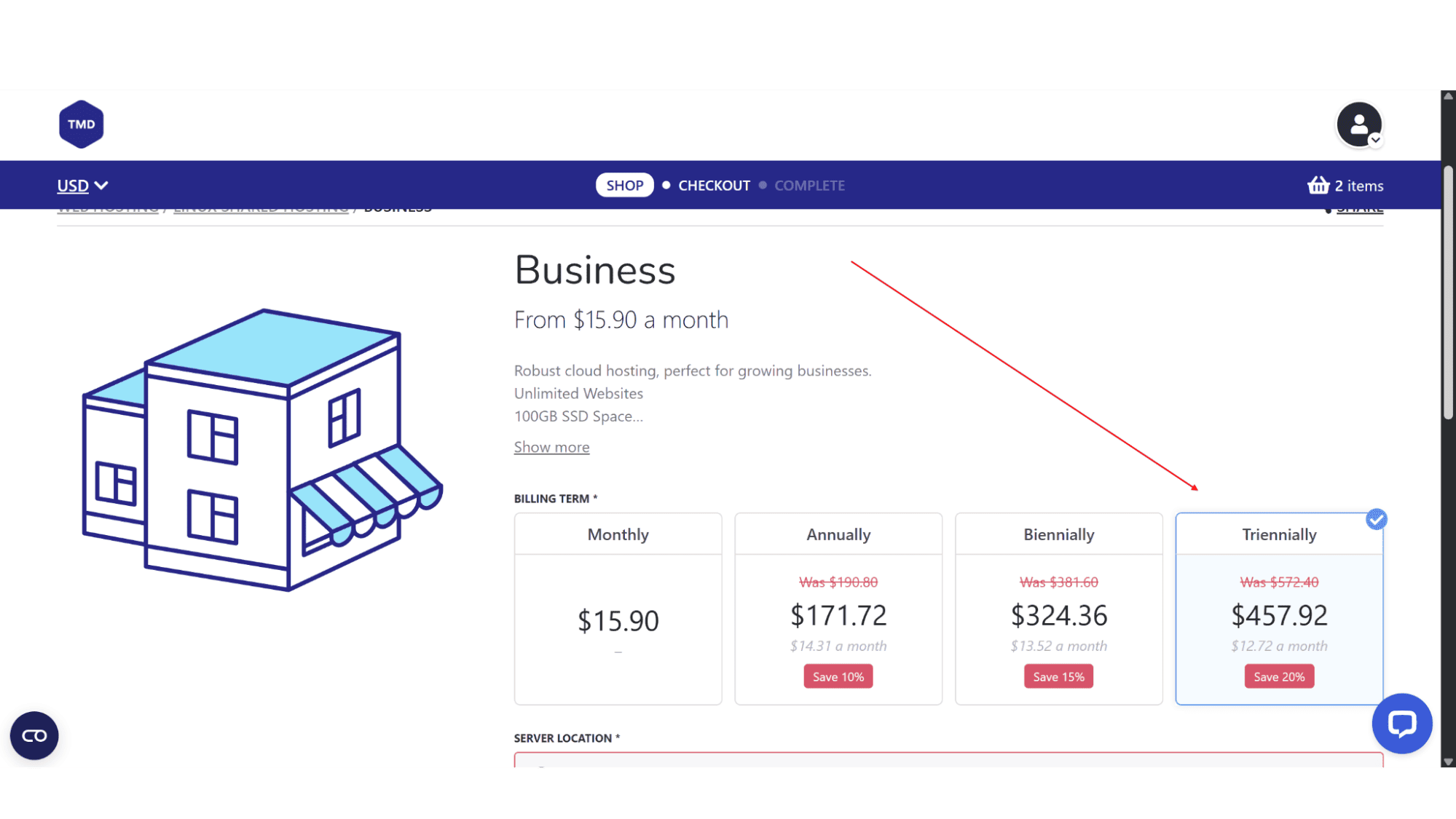Click the '$12.72 a month' text
Viewport: 1456px width, 819px height.
click(x=1279, y=646)
